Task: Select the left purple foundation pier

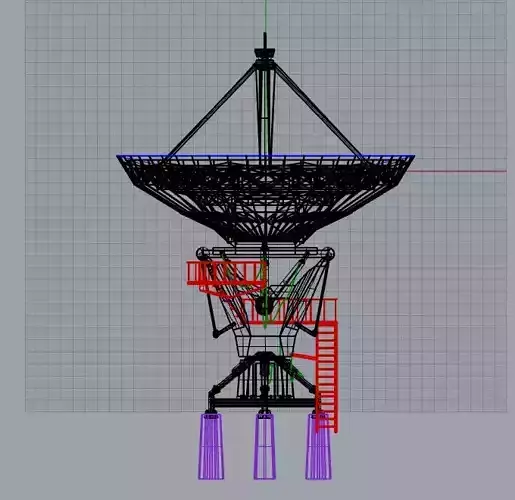Action: pos(211,446)
